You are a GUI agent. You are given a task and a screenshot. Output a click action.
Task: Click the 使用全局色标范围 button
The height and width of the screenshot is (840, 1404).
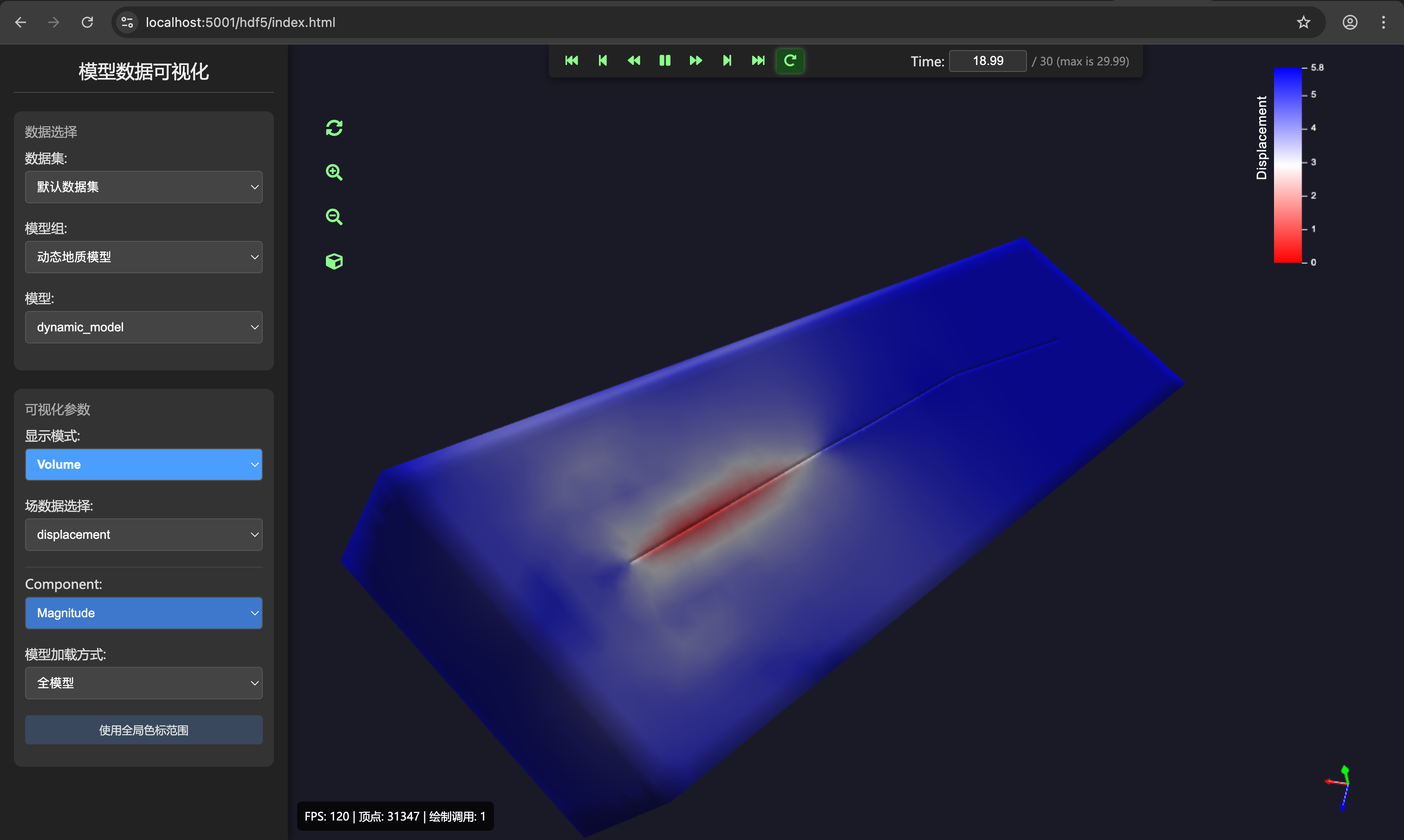click(144, 730)
